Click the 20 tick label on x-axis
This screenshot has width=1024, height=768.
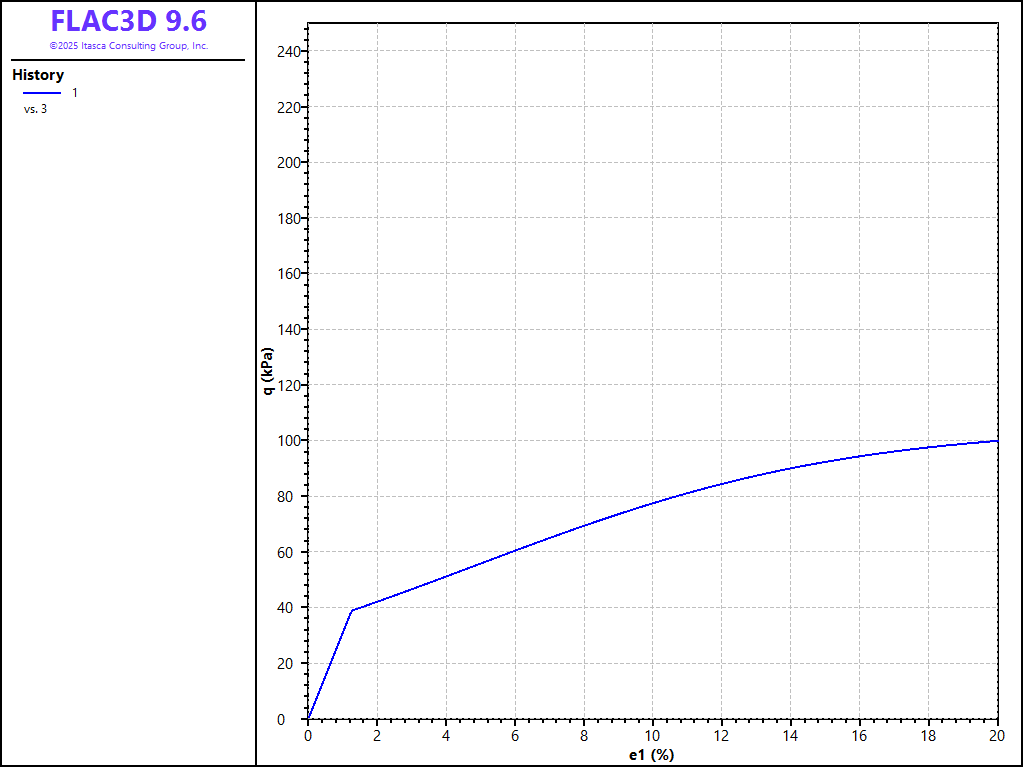[996, 736]
